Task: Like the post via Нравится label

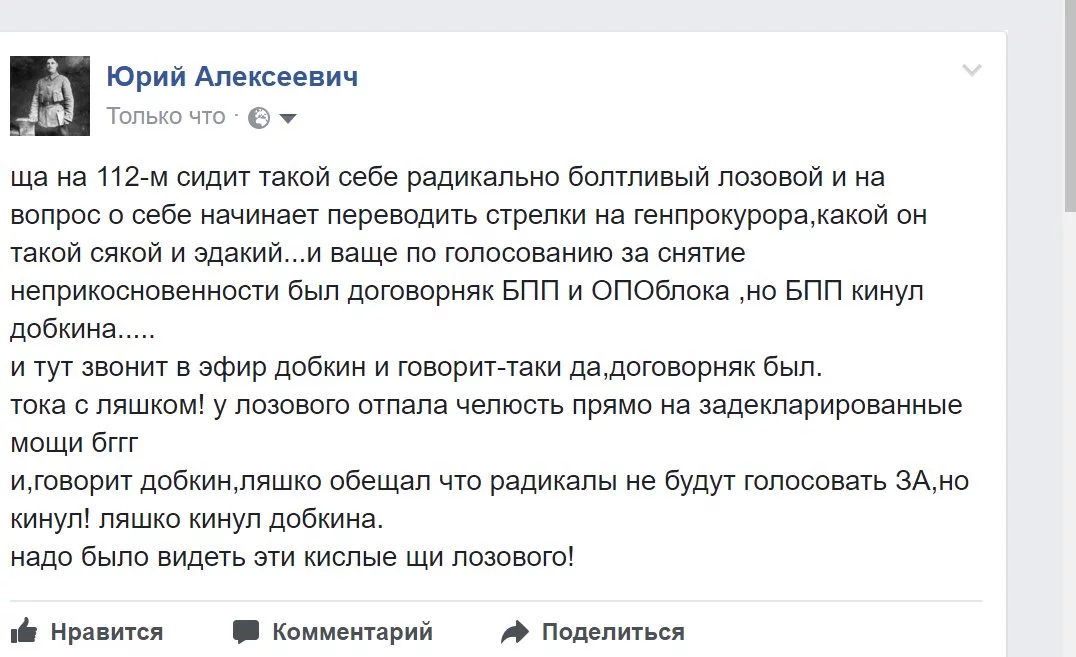Action: tap(106, 632)
